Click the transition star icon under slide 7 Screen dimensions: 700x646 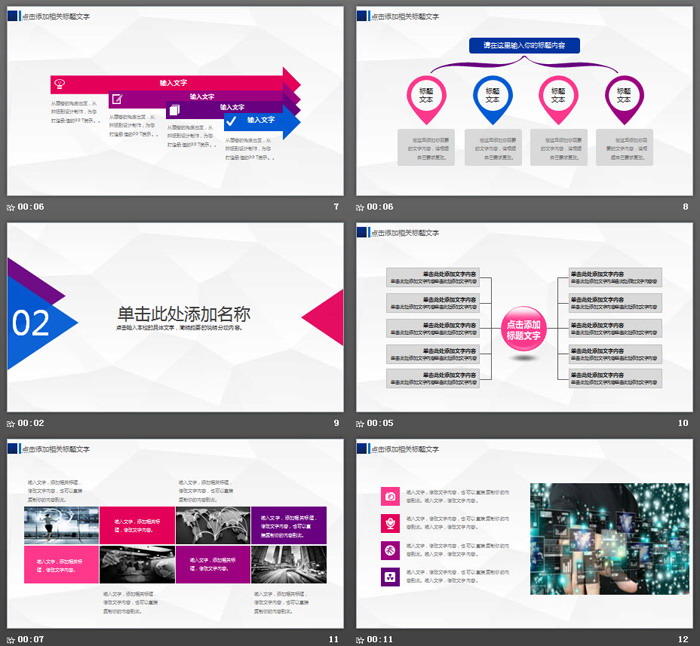click(11, 207)
